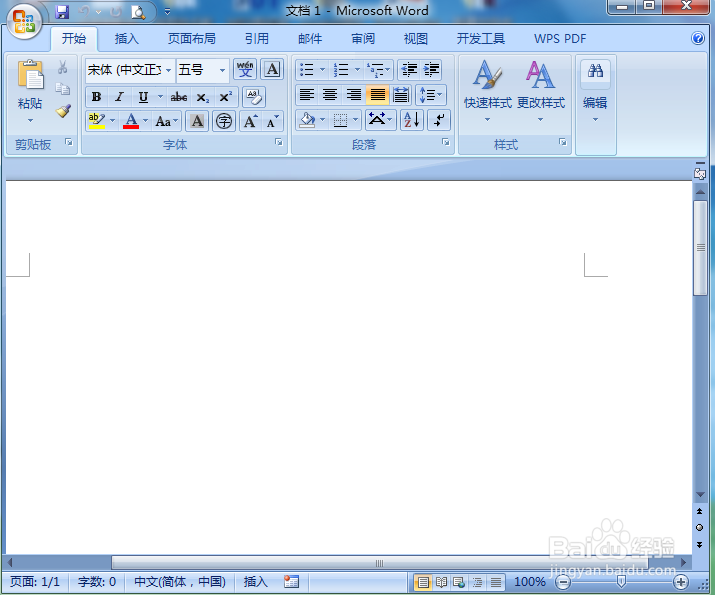The height and width of the screenshot is (595, 715).
Task: Expand the bullets list dropdown arrow
Action: click(322, 70)
